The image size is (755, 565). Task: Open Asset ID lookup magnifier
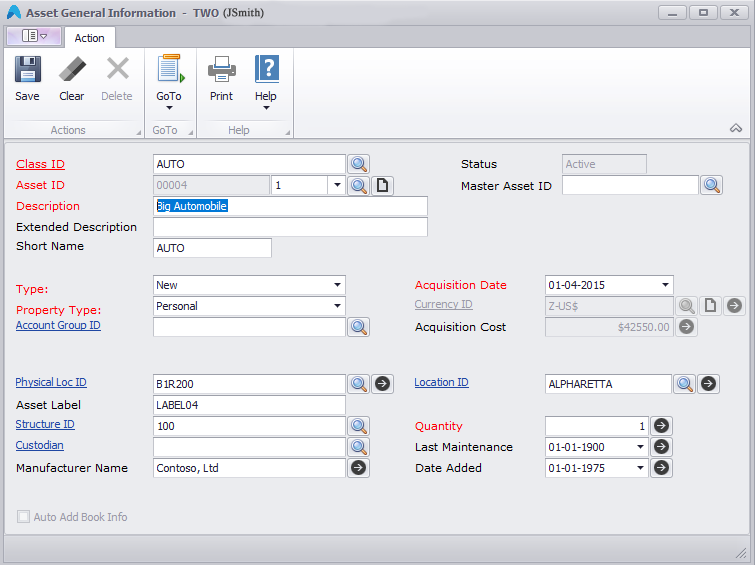[x=359, y=185]
